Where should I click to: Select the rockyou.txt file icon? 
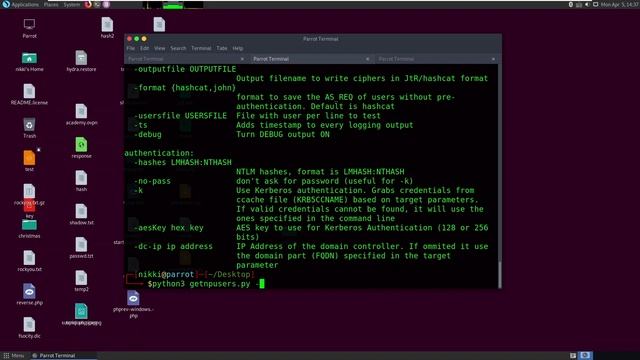(x=29, y=258)
